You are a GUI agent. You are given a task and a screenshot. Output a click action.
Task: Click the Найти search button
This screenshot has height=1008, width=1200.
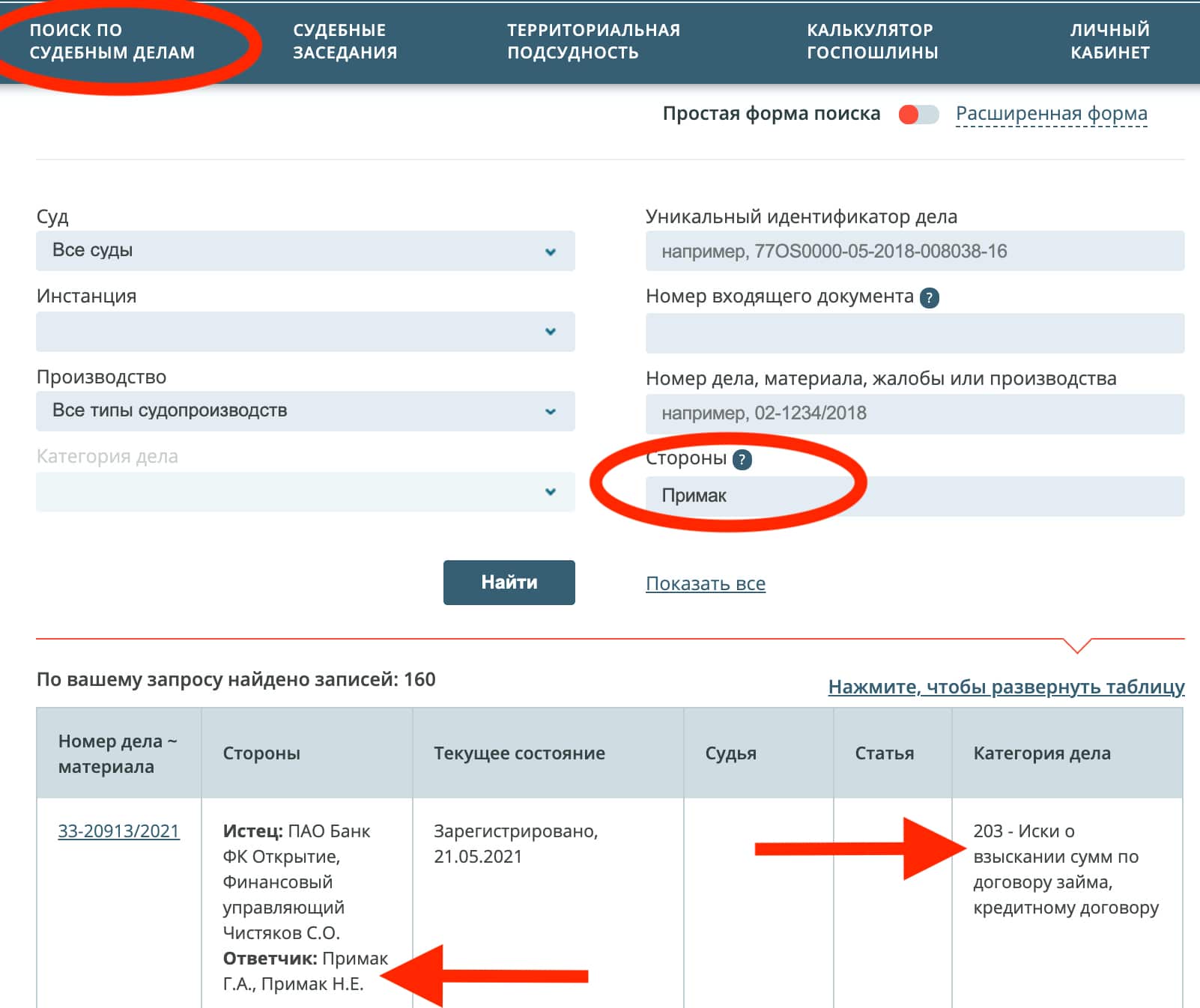(509, 582)
